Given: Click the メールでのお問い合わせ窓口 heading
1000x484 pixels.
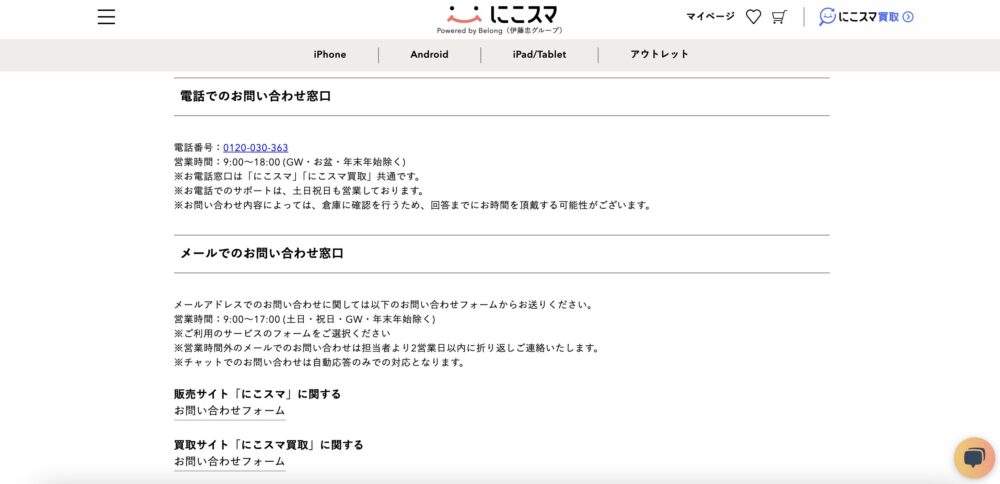Looking at the screenshot, I should click(261, 254).
